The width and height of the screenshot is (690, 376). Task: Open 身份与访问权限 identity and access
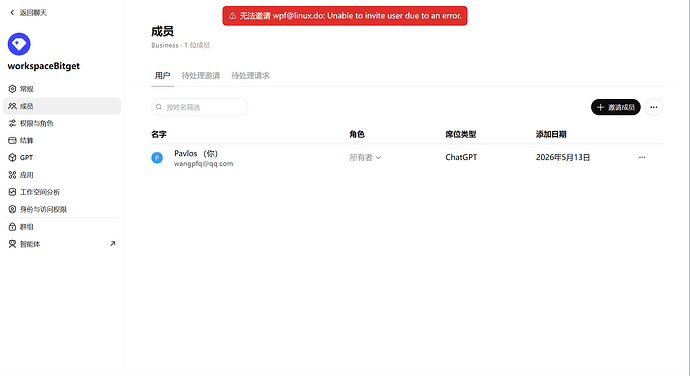62,209
